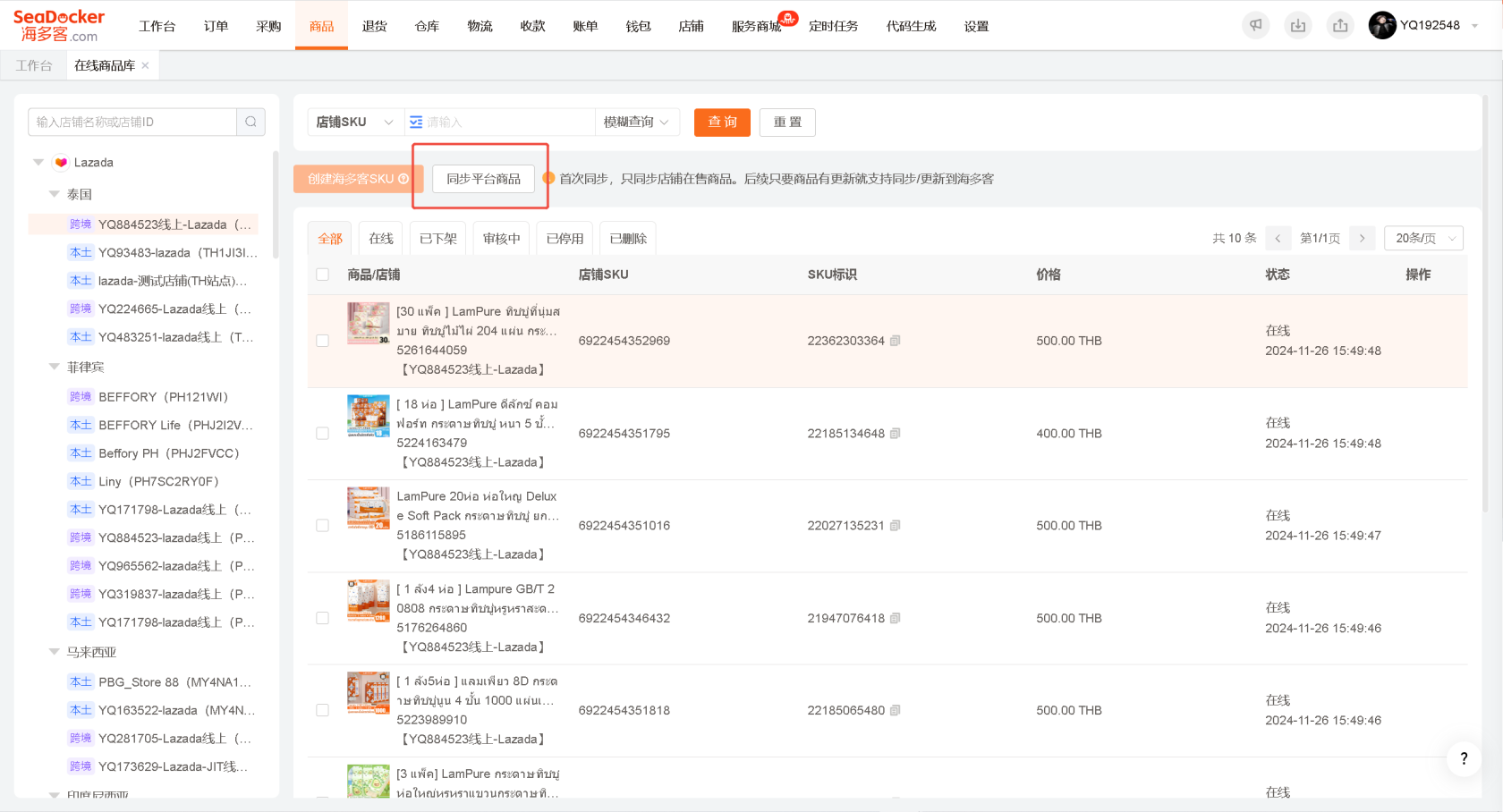The height and width of the screenshot is (812, 1503).
Task: Copy SKU标识 22362303364
Action: (896, 341)
